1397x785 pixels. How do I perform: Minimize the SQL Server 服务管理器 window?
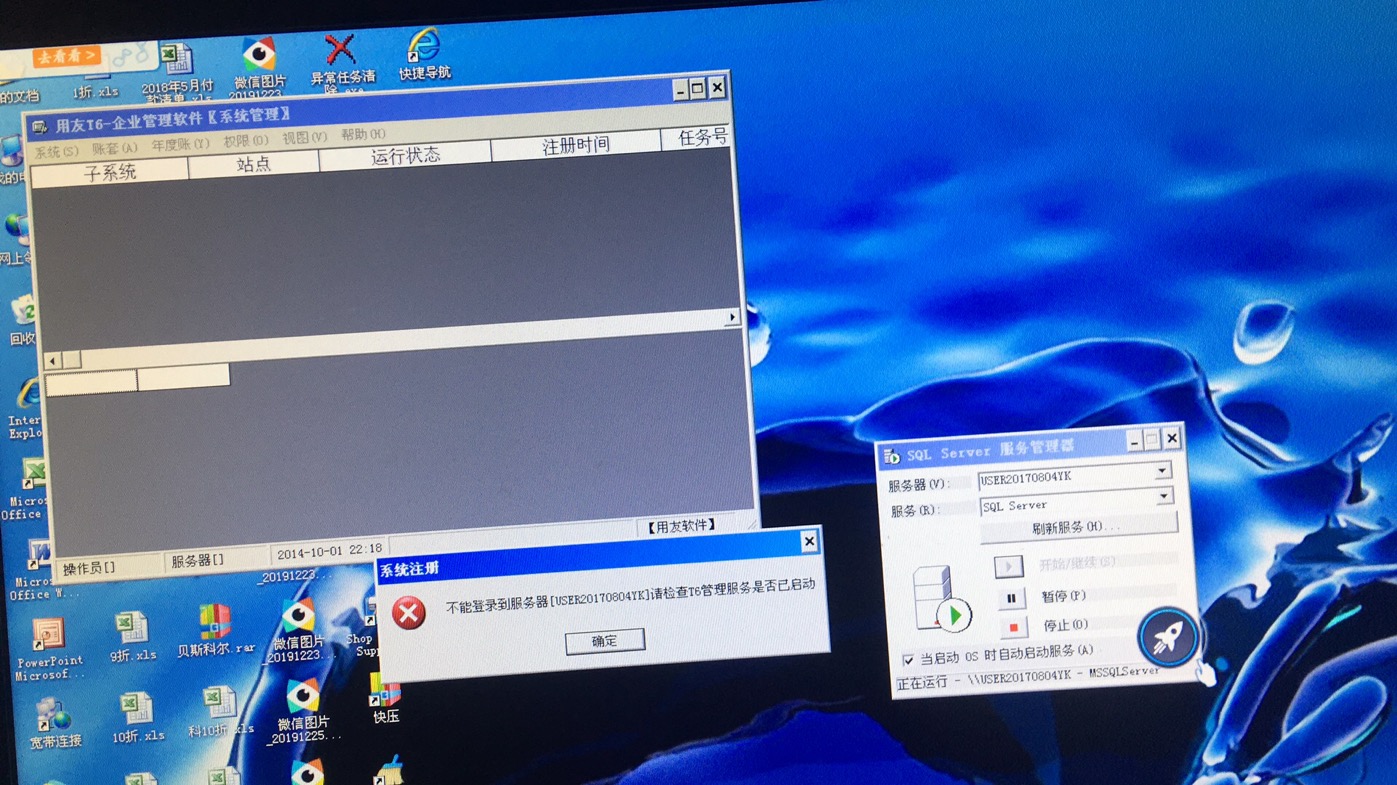pos(1133,441)
